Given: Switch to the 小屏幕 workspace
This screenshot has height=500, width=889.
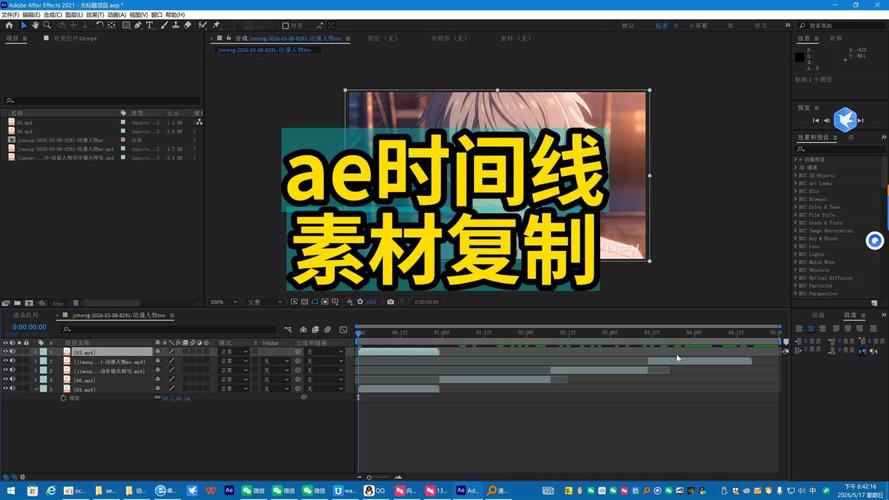Looking at the screenshot, I should (698, 26).
